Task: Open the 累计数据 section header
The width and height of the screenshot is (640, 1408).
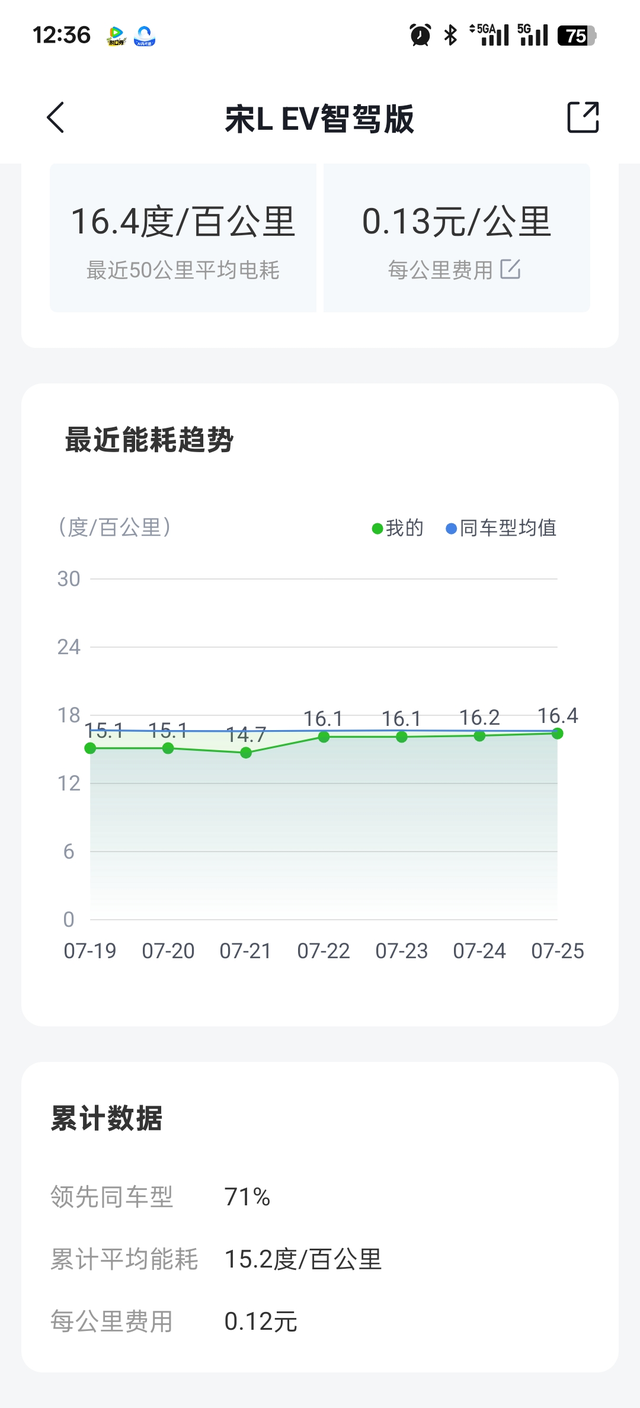Action: click(110, 1118)
